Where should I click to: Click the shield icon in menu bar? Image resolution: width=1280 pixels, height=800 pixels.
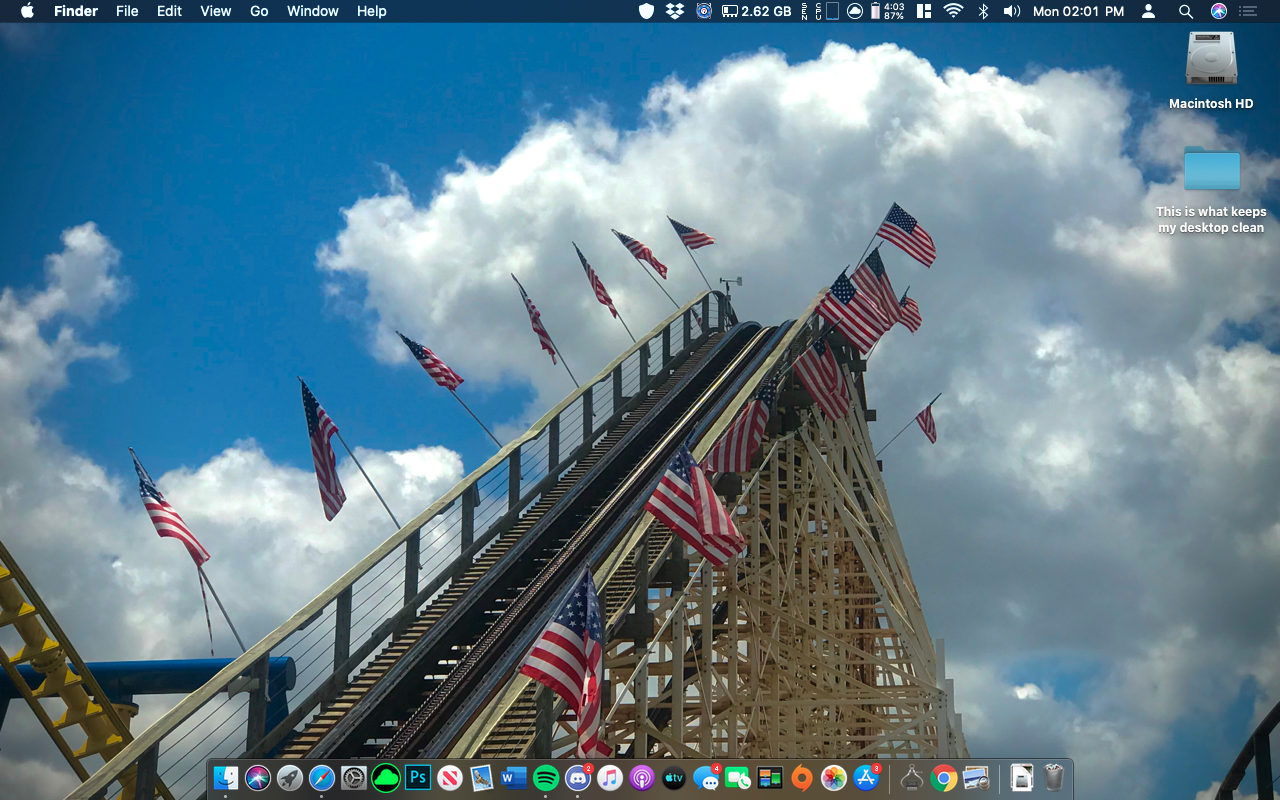tap(647, 11)
